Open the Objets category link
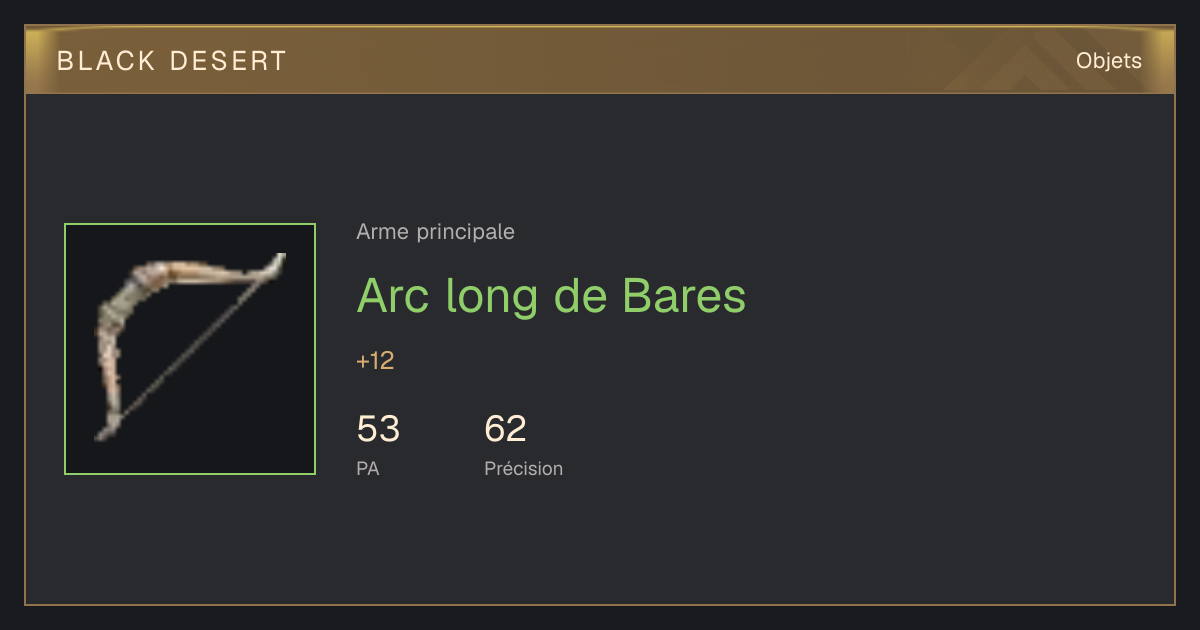1200x630 pixels. (x=1108, y=61)
